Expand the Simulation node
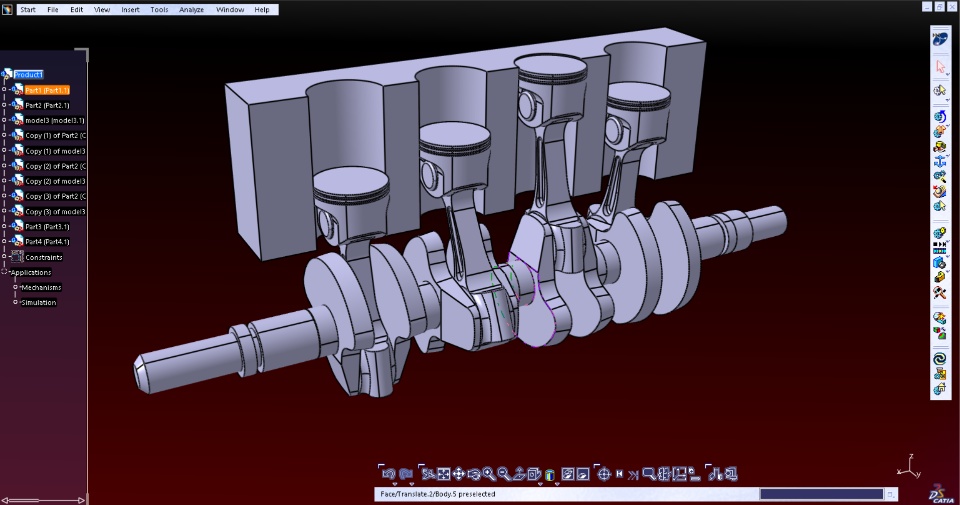The width and height of the screenshot is (960, 505). pyautogui.click(x=16, y=302)
